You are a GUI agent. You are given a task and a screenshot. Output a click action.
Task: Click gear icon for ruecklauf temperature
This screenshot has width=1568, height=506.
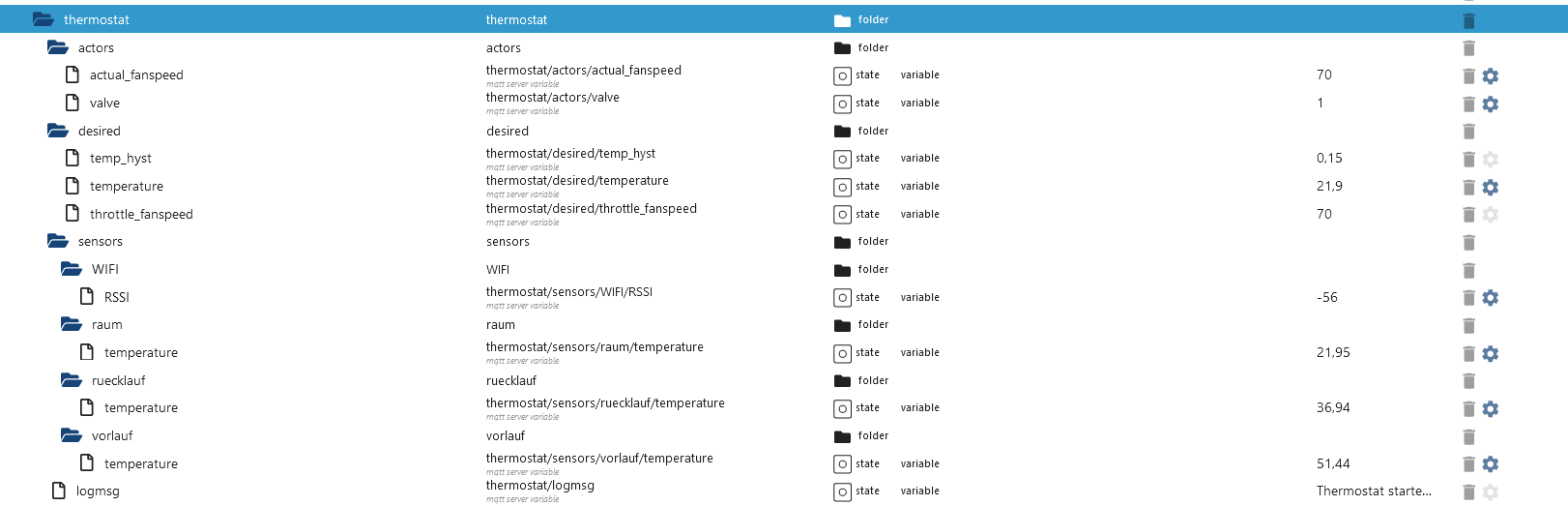(1490, 408)
